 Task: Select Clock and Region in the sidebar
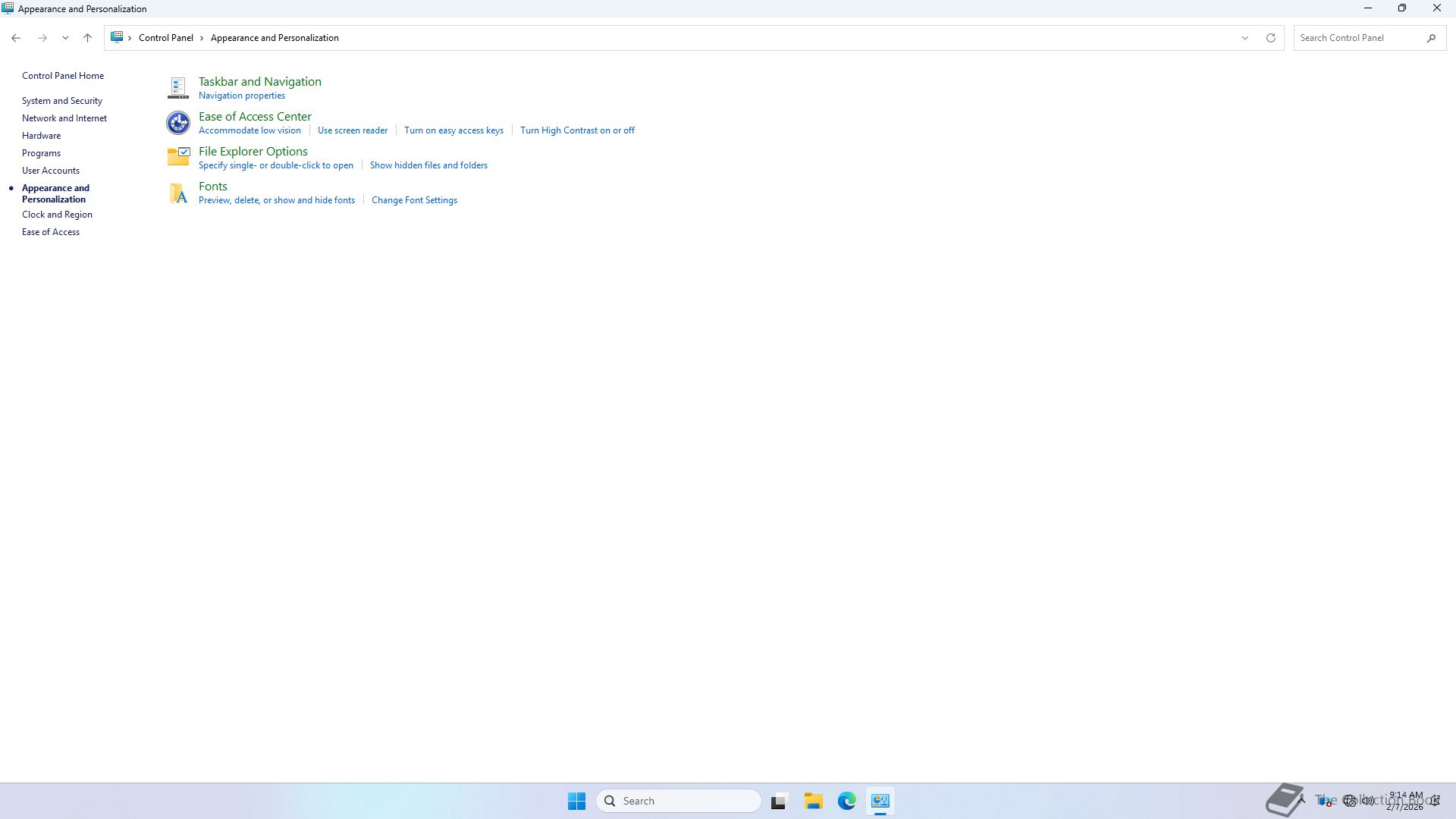57,215
